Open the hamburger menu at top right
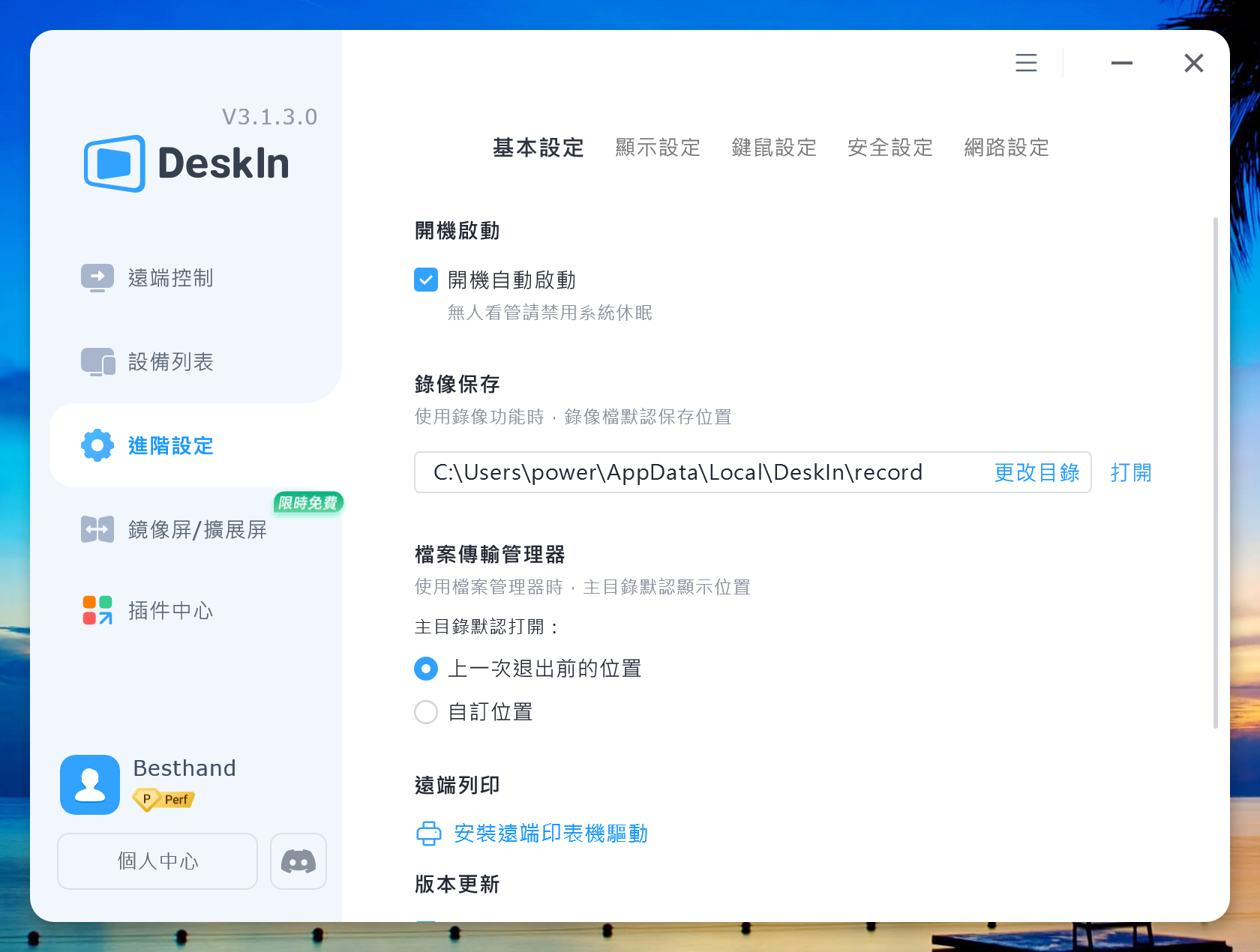Viewport: 1260px width, 952px height. (x=1025, y=63)
